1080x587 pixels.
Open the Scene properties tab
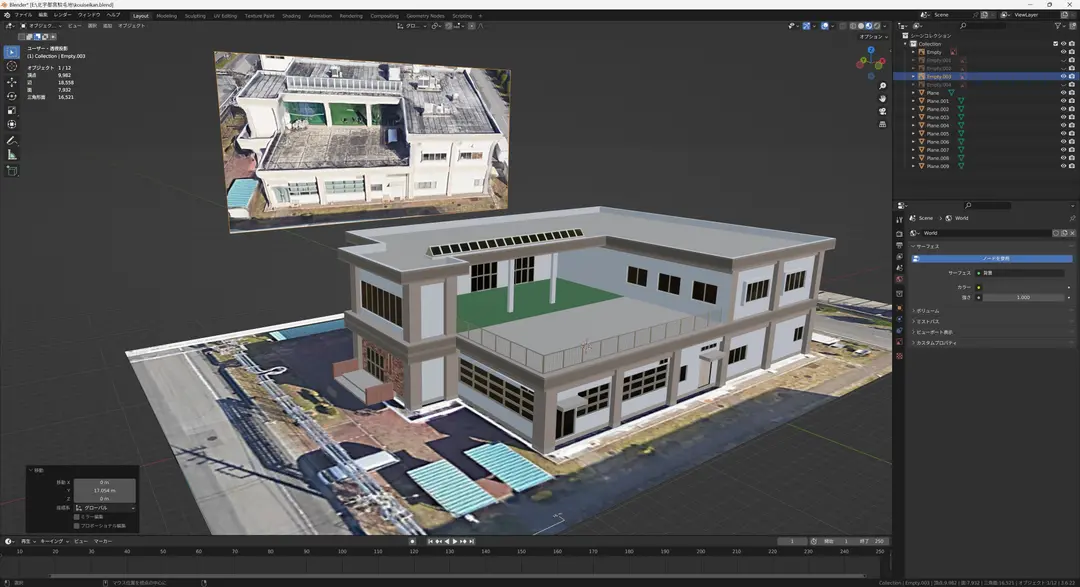point(900,267)
